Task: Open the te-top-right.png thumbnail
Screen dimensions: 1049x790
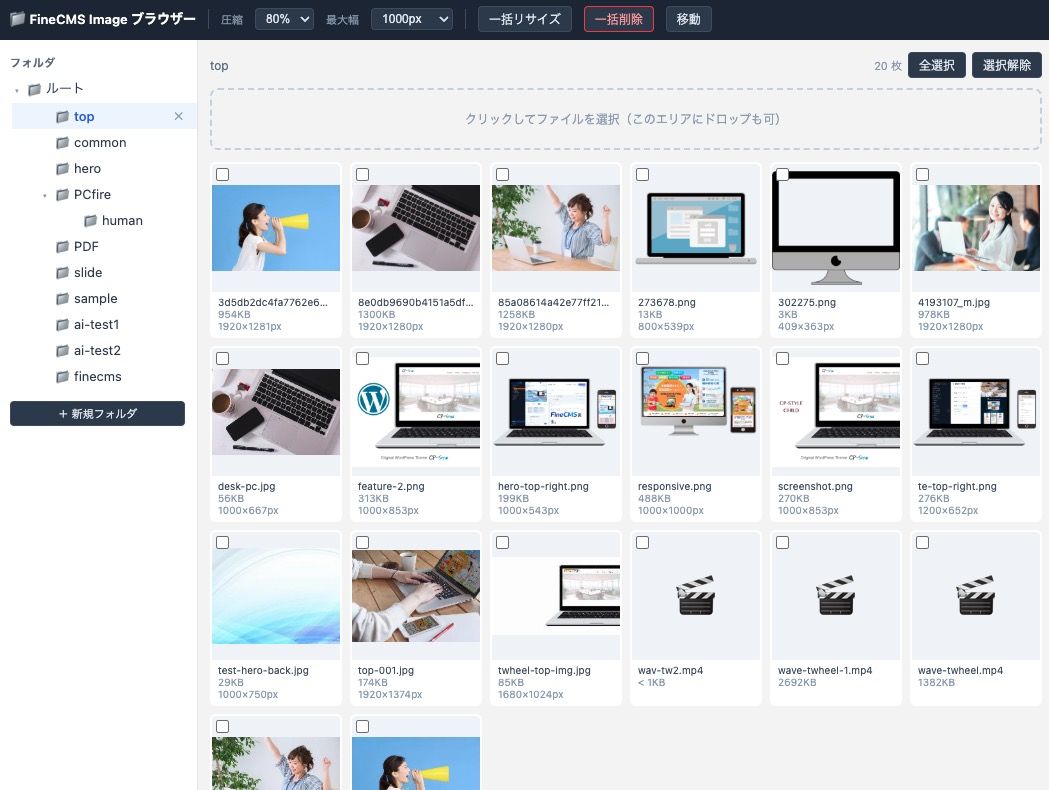Action: pos(975,412)
